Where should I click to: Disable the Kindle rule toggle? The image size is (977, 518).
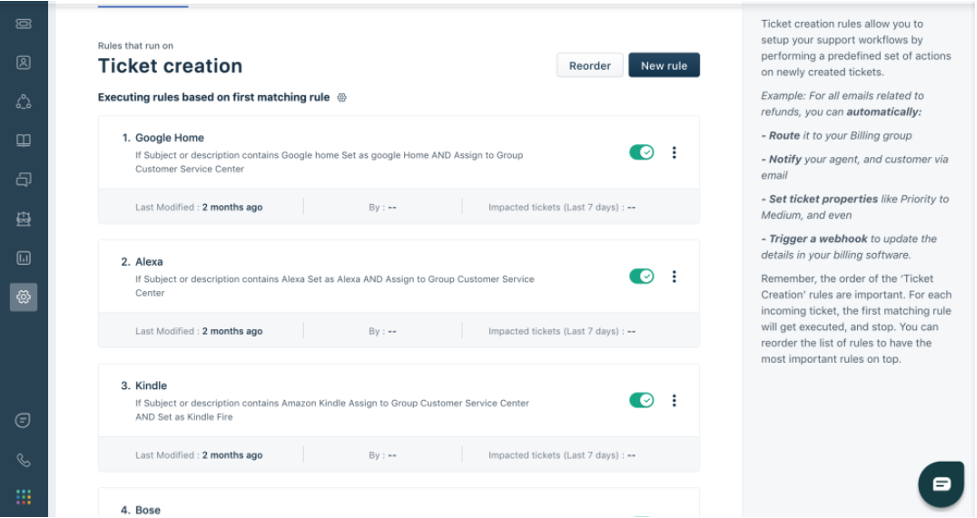pyautogui.click(x=641, y=400)
